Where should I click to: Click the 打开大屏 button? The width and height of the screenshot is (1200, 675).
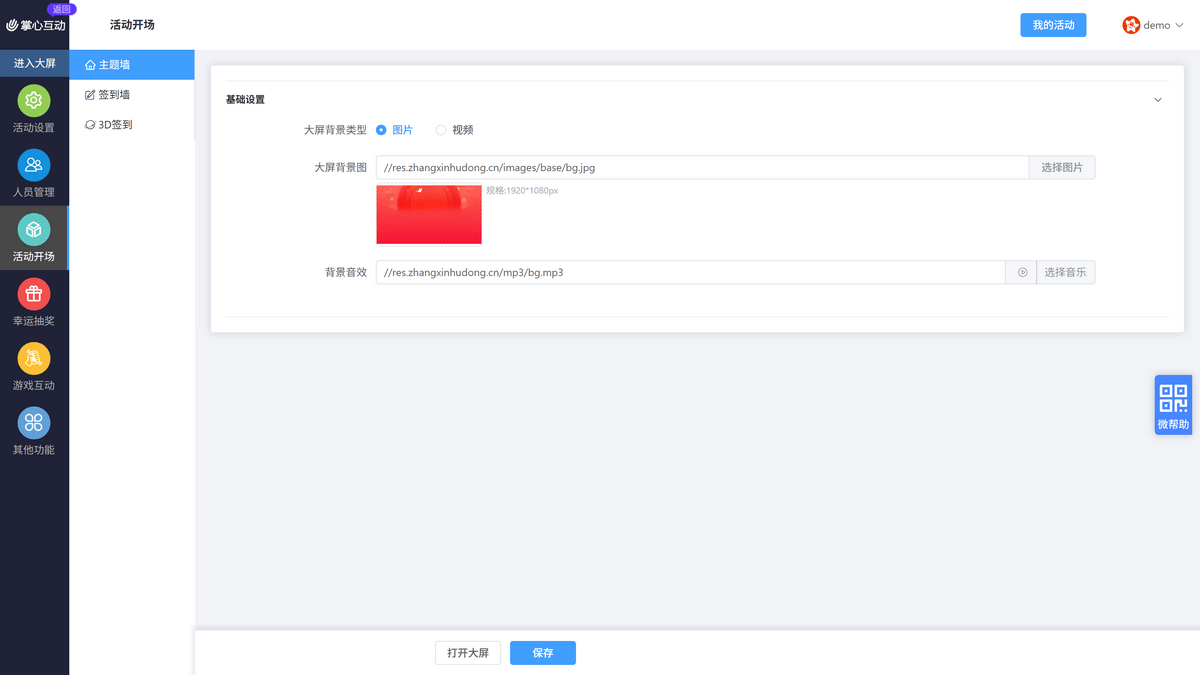point(468,653)
